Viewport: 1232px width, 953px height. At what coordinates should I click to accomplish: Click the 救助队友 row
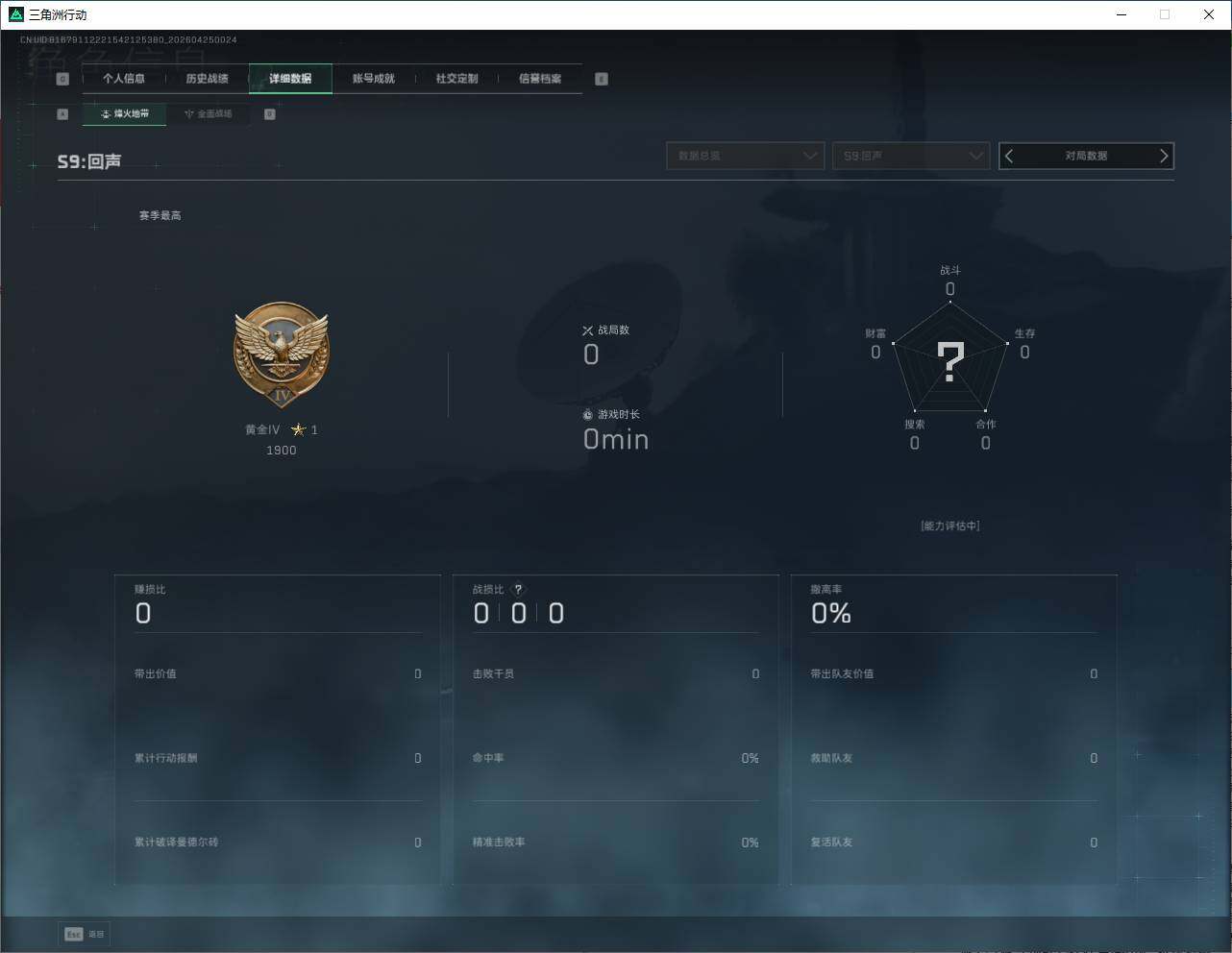coord(954,759)
